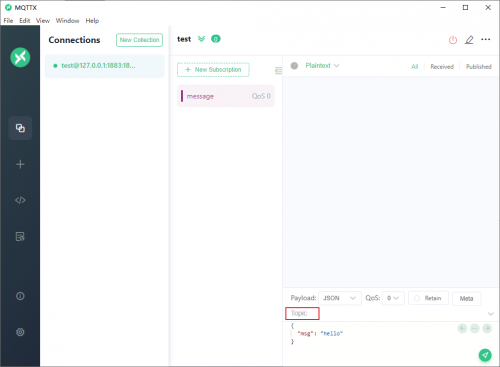Open the Plaintext format dropdown
Viewport: 500px width, 367px height.
click(x=322, y=66)
